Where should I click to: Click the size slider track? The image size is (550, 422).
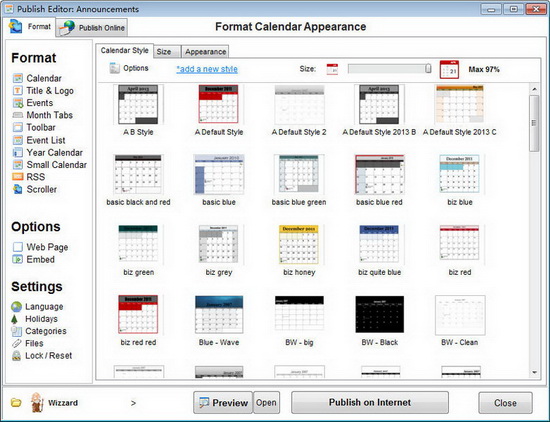(389, 69)
